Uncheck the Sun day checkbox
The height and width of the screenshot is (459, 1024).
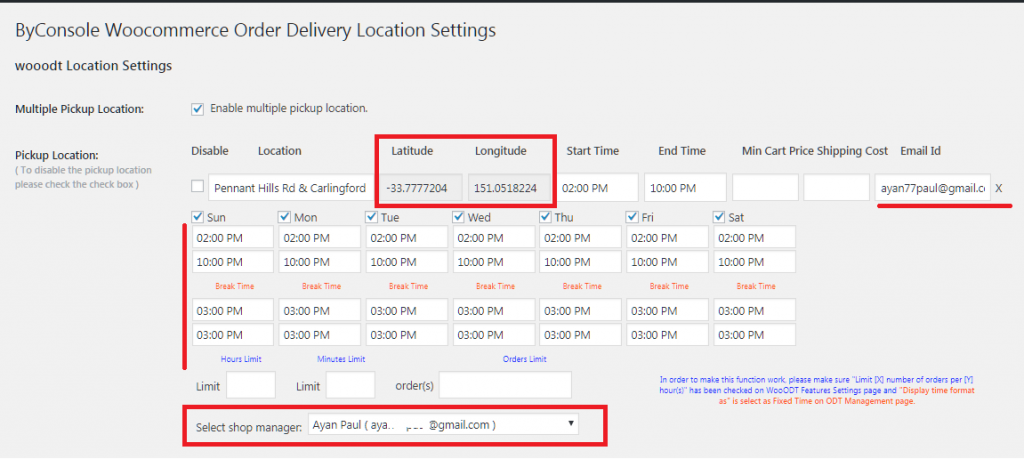click(x=197, y=217)
